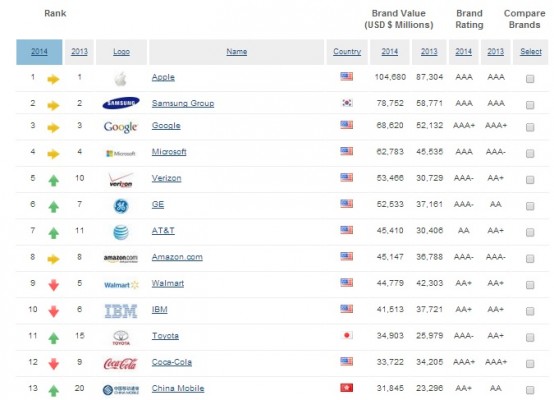Check the compare box for Apple
554x400 pixels.
[530, 79]
